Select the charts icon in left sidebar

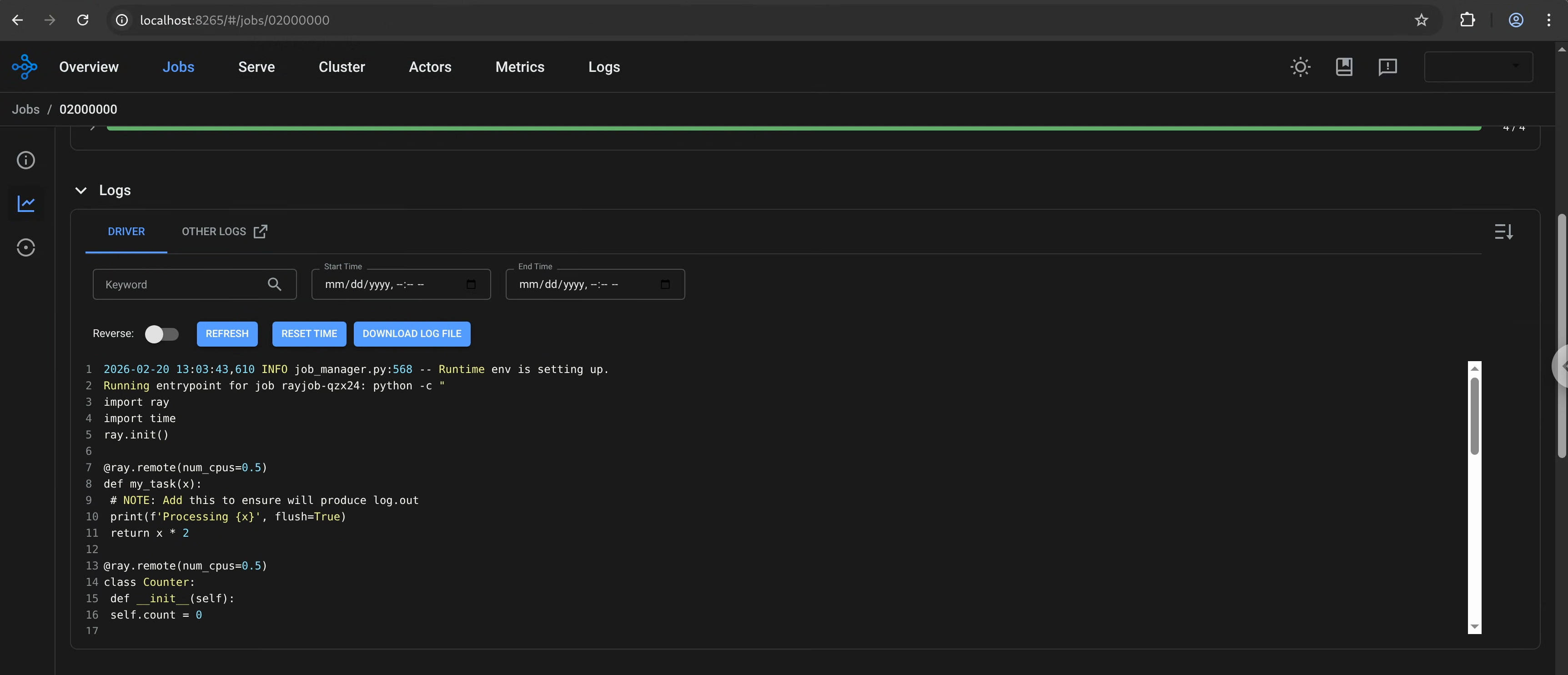pos(25,204)
